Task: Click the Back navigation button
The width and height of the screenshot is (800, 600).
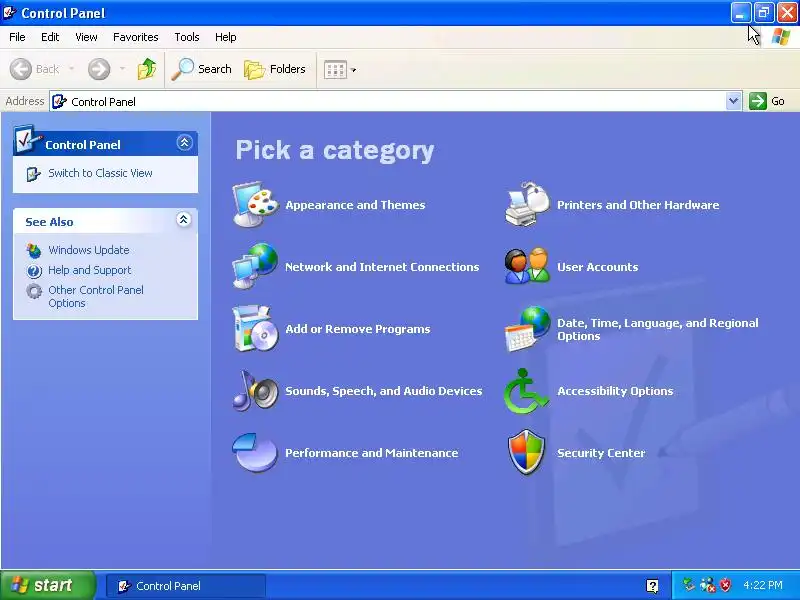Action: 35,69
